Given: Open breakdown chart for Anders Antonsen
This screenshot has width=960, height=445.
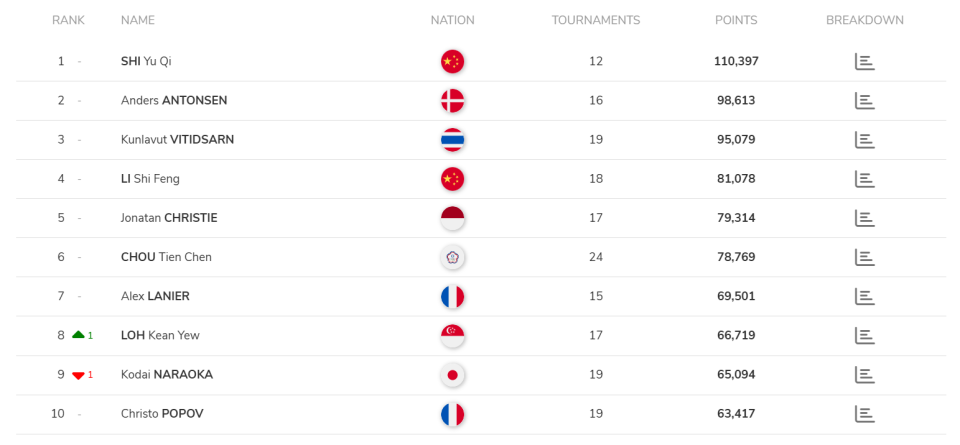Looking at the screenshot, I should click(865, 101).
